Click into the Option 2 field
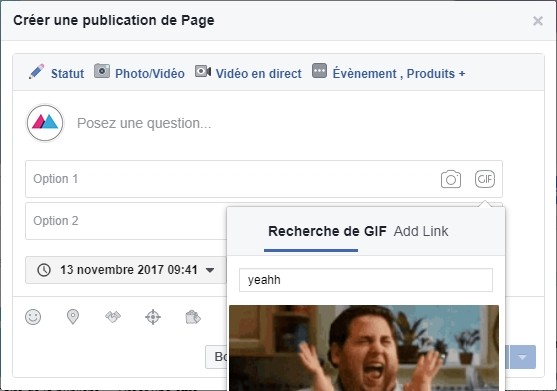557x391 pixels. 126,221
